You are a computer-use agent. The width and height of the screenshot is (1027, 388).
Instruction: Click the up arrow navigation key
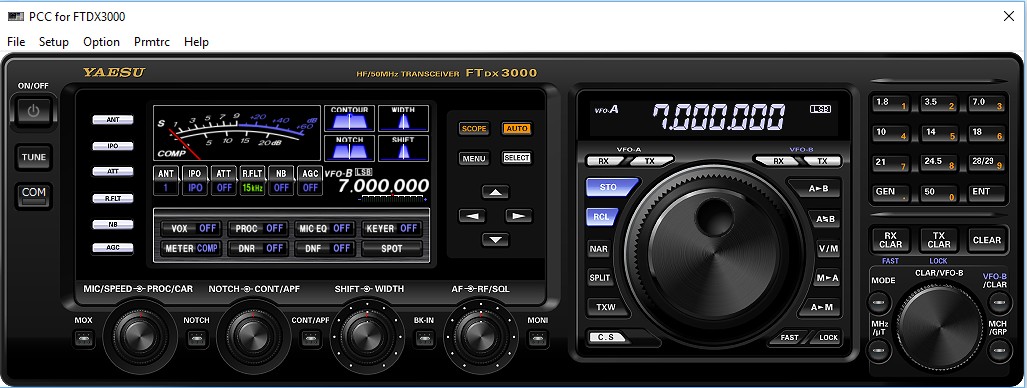tap(496, 192)
